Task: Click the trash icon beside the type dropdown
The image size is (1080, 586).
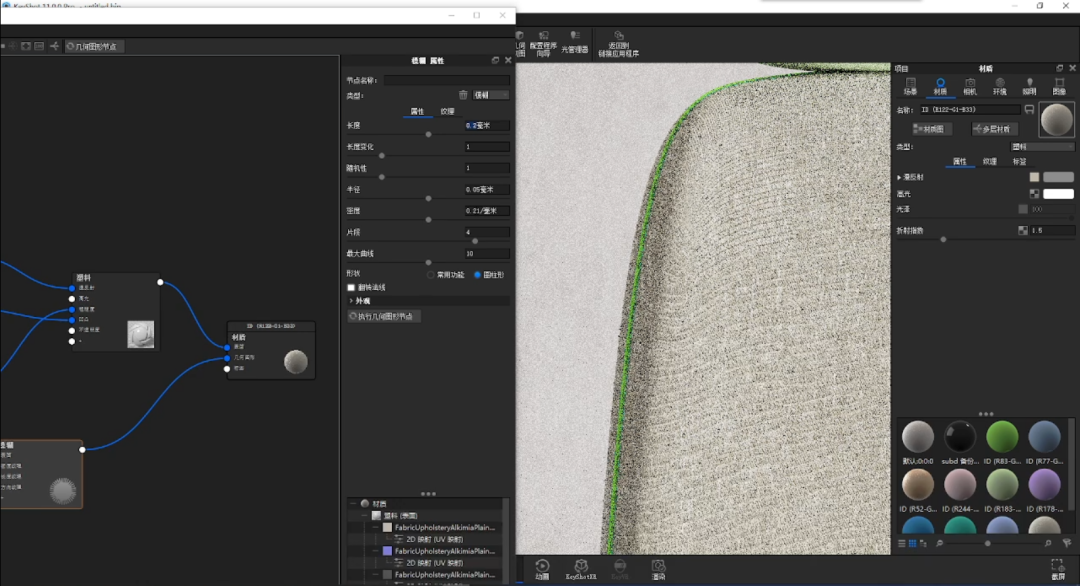Action: tap(463, 95)
